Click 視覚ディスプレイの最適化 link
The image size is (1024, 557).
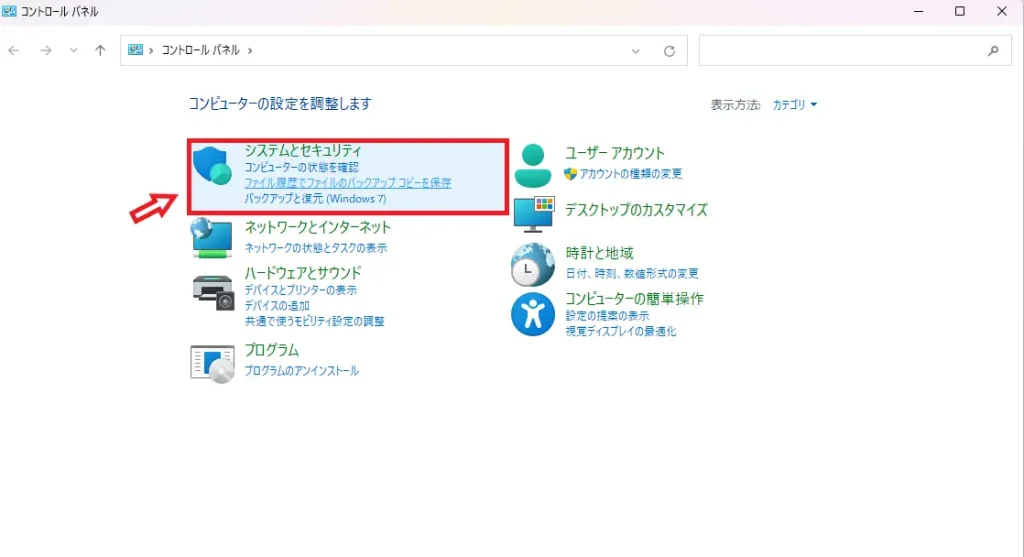tap(620, 332)
